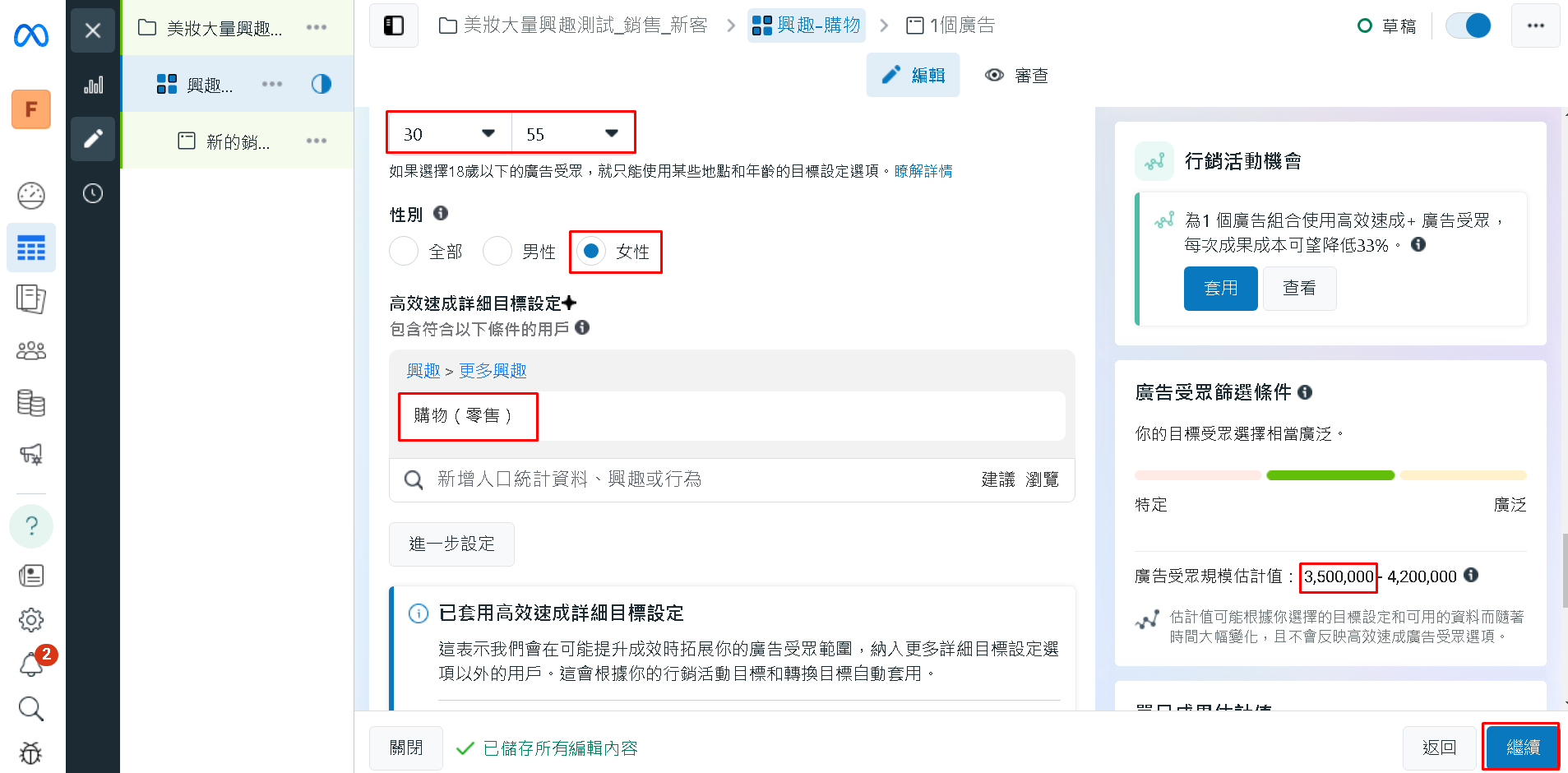
Task: Open more options for 美妝大量興趣 campaign
Action: click(x=317, y=27)
